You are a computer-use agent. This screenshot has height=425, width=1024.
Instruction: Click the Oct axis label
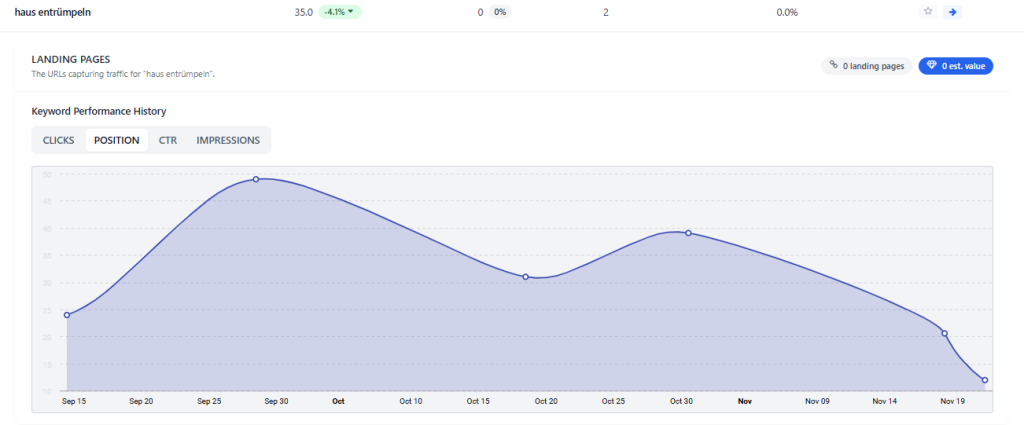click(x=338, y=401)
